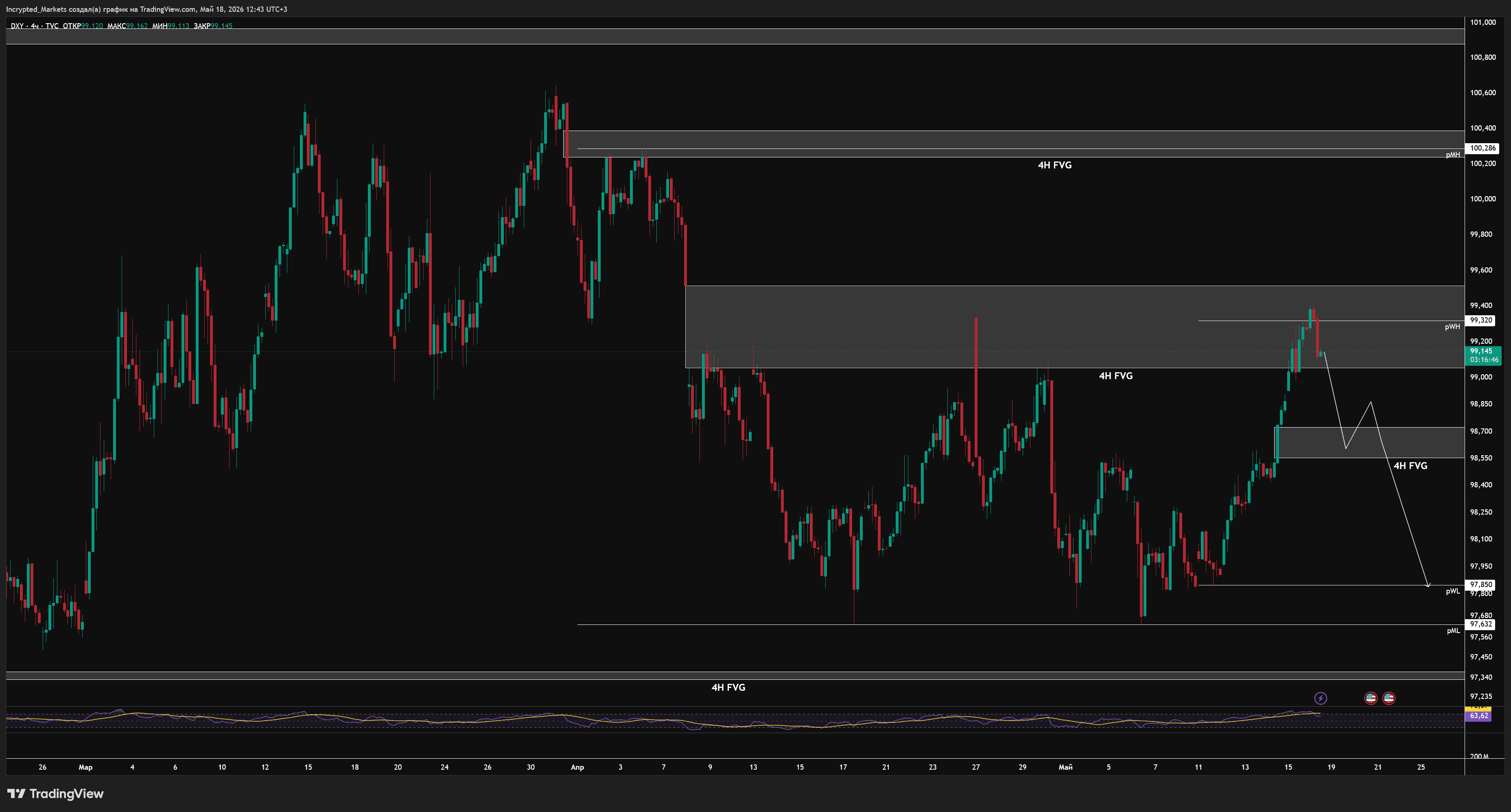Click the TradingView logo
Viewport: 1511px width, 812px height.
coord(55,793)
